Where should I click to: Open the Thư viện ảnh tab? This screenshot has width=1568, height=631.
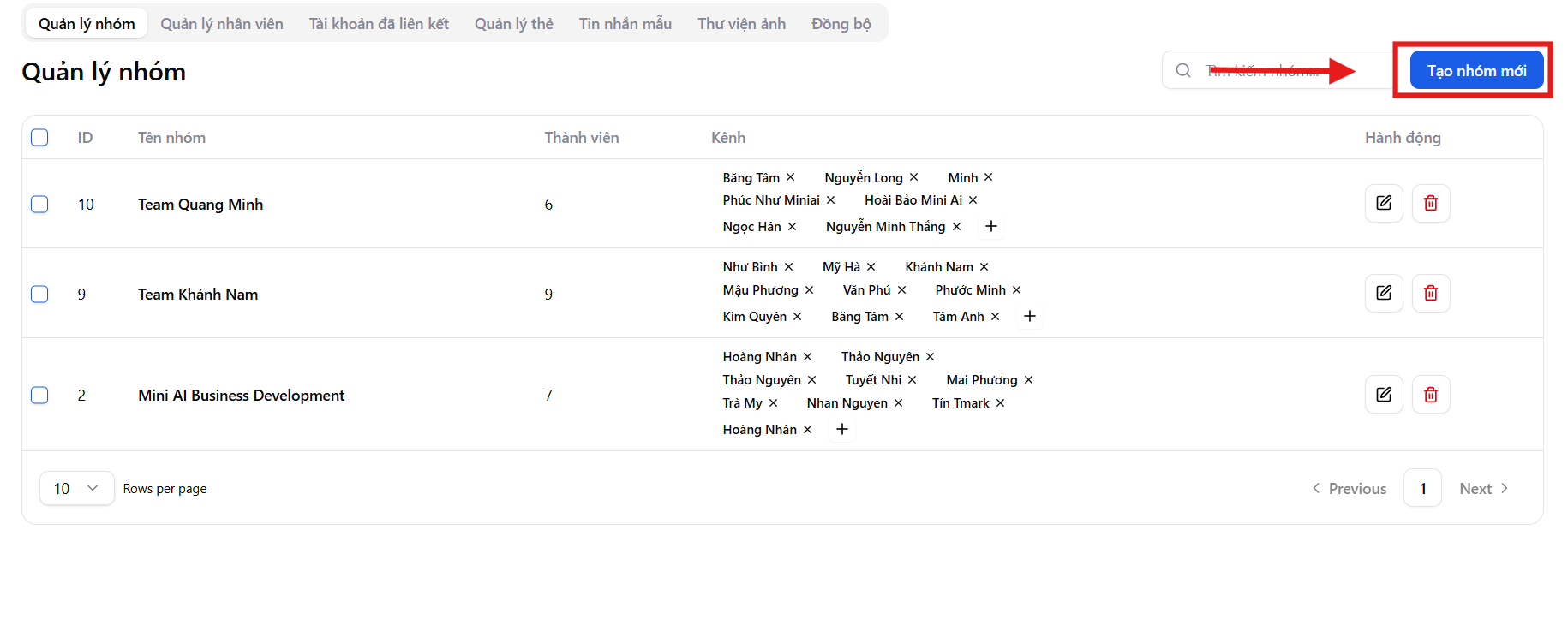(741, 24)
